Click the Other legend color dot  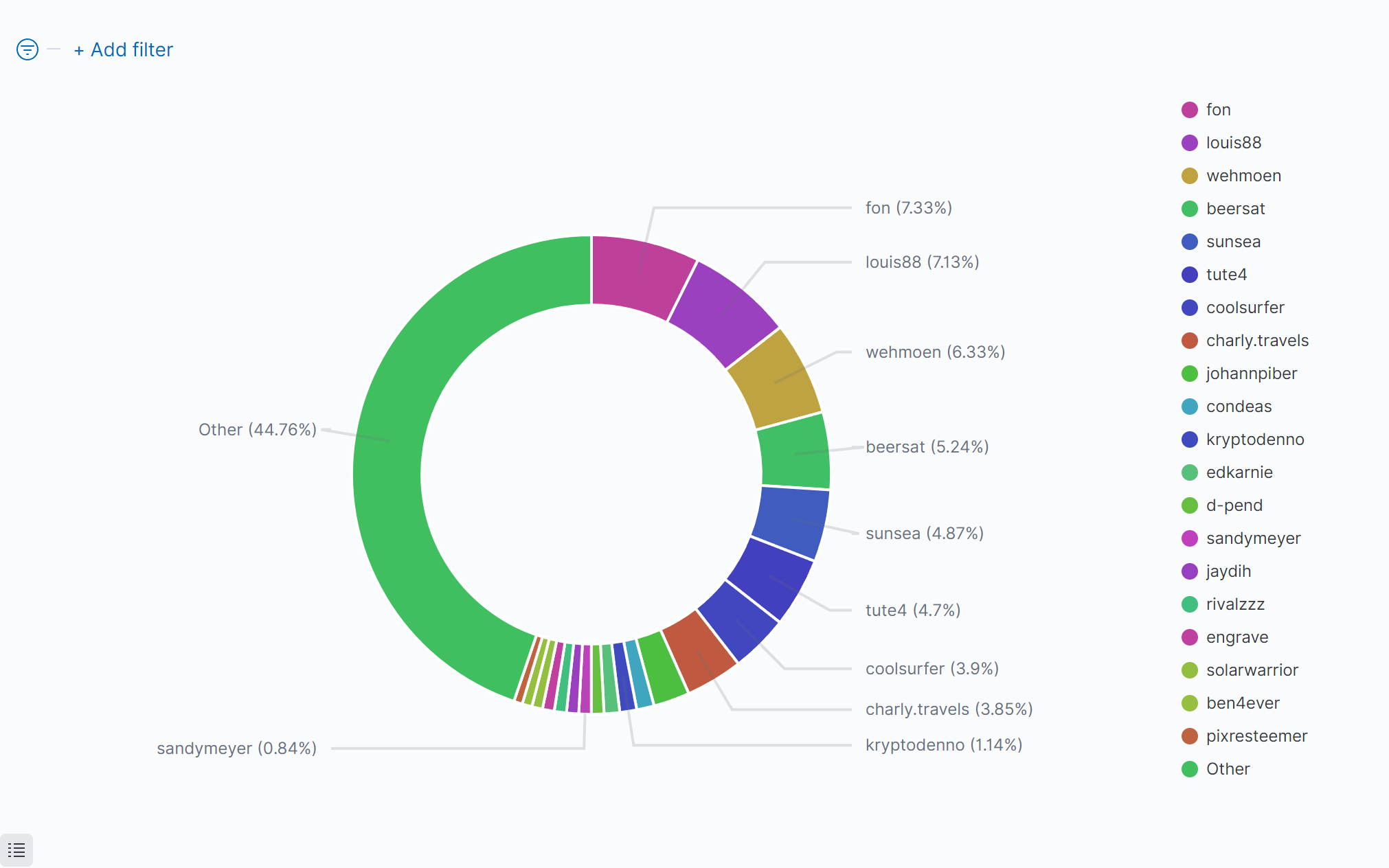(1189, 769)
